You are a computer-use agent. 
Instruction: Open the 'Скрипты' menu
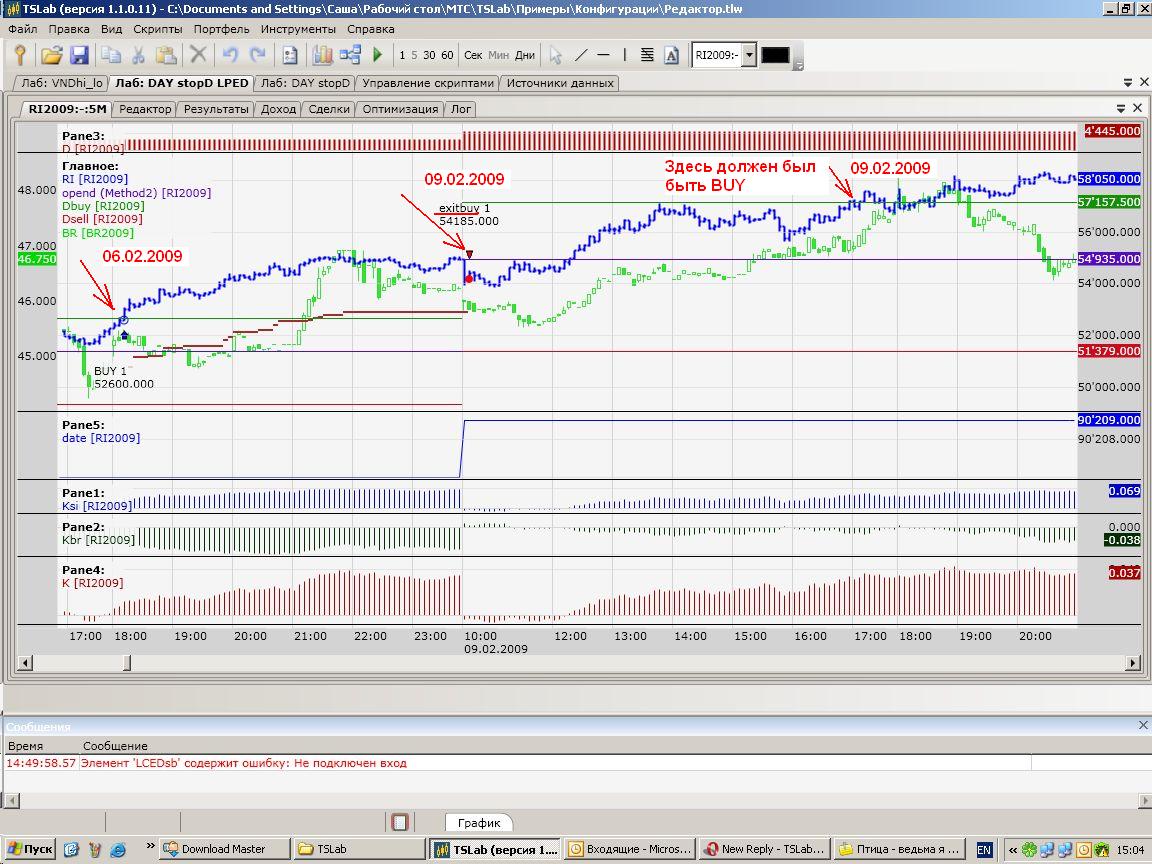(157, 29)
